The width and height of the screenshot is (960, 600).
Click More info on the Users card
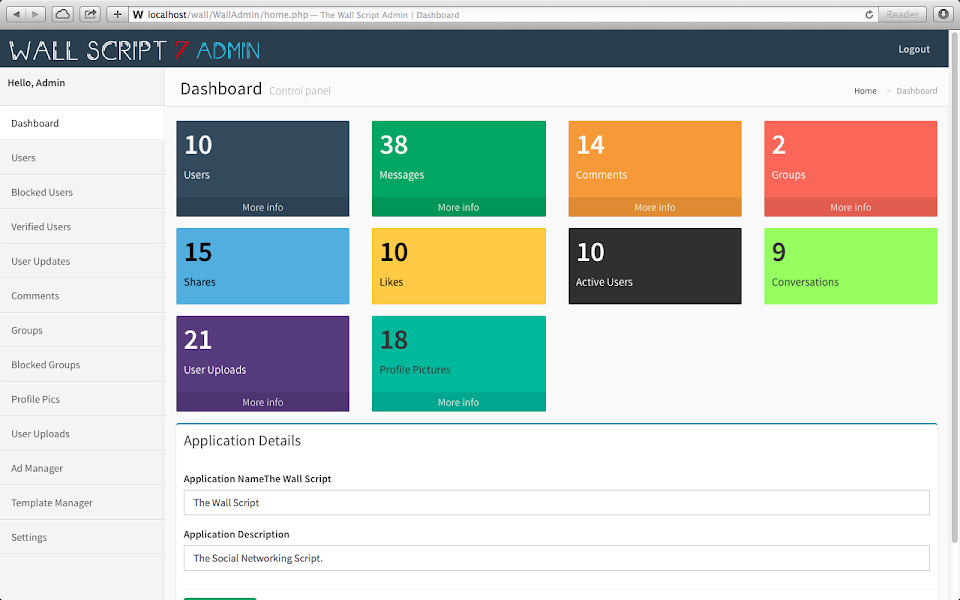(x=263, y=207)
